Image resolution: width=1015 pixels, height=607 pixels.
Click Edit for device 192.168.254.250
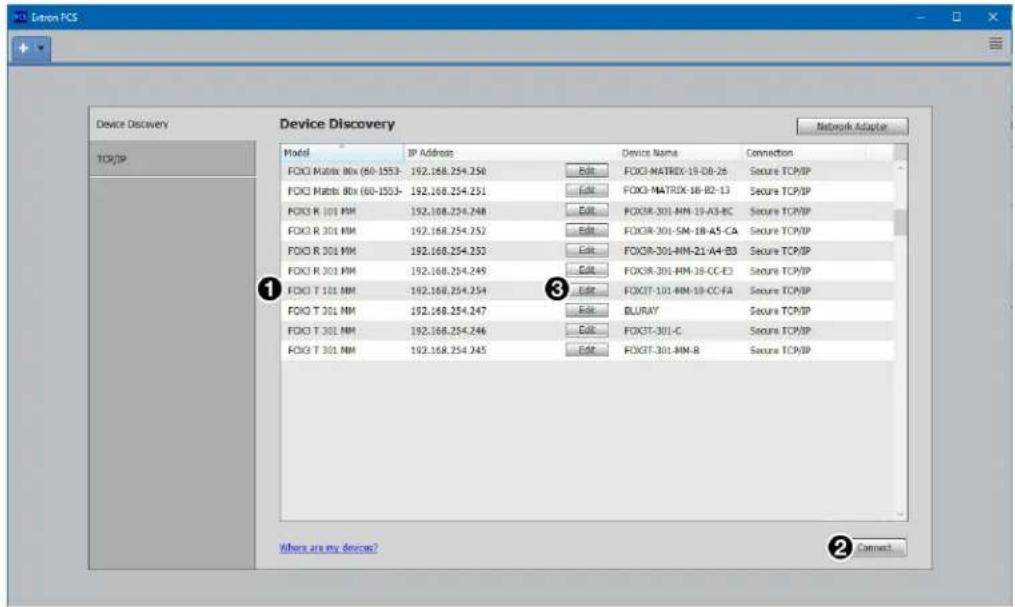[586, 171]
